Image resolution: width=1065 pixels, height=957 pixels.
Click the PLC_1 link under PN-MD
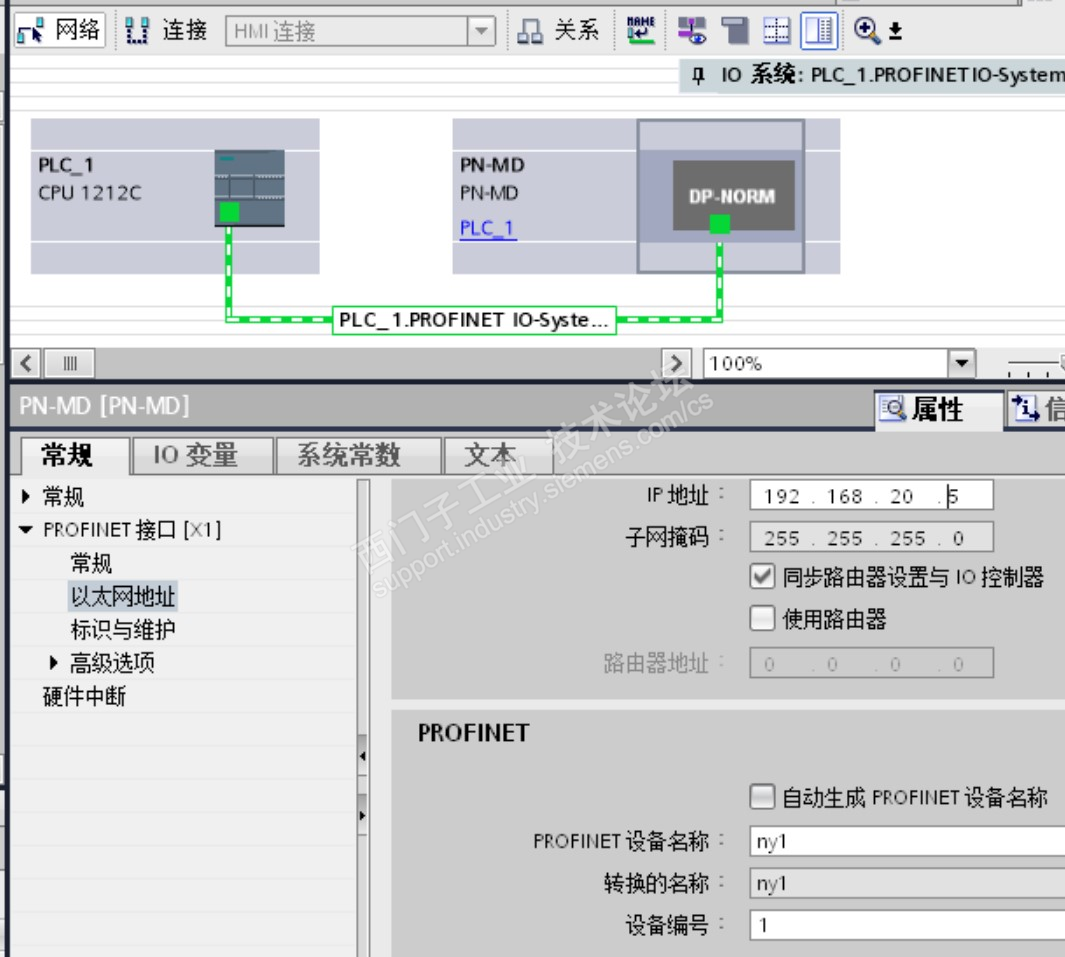pos(488,228)
